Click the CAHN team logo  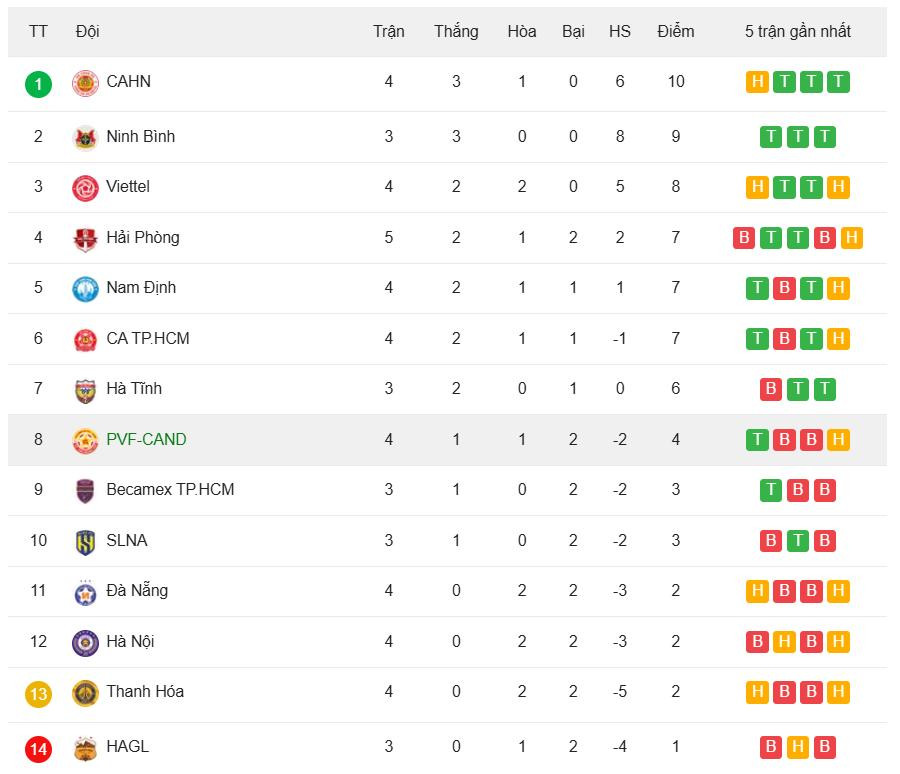click(x=85, y=83)
